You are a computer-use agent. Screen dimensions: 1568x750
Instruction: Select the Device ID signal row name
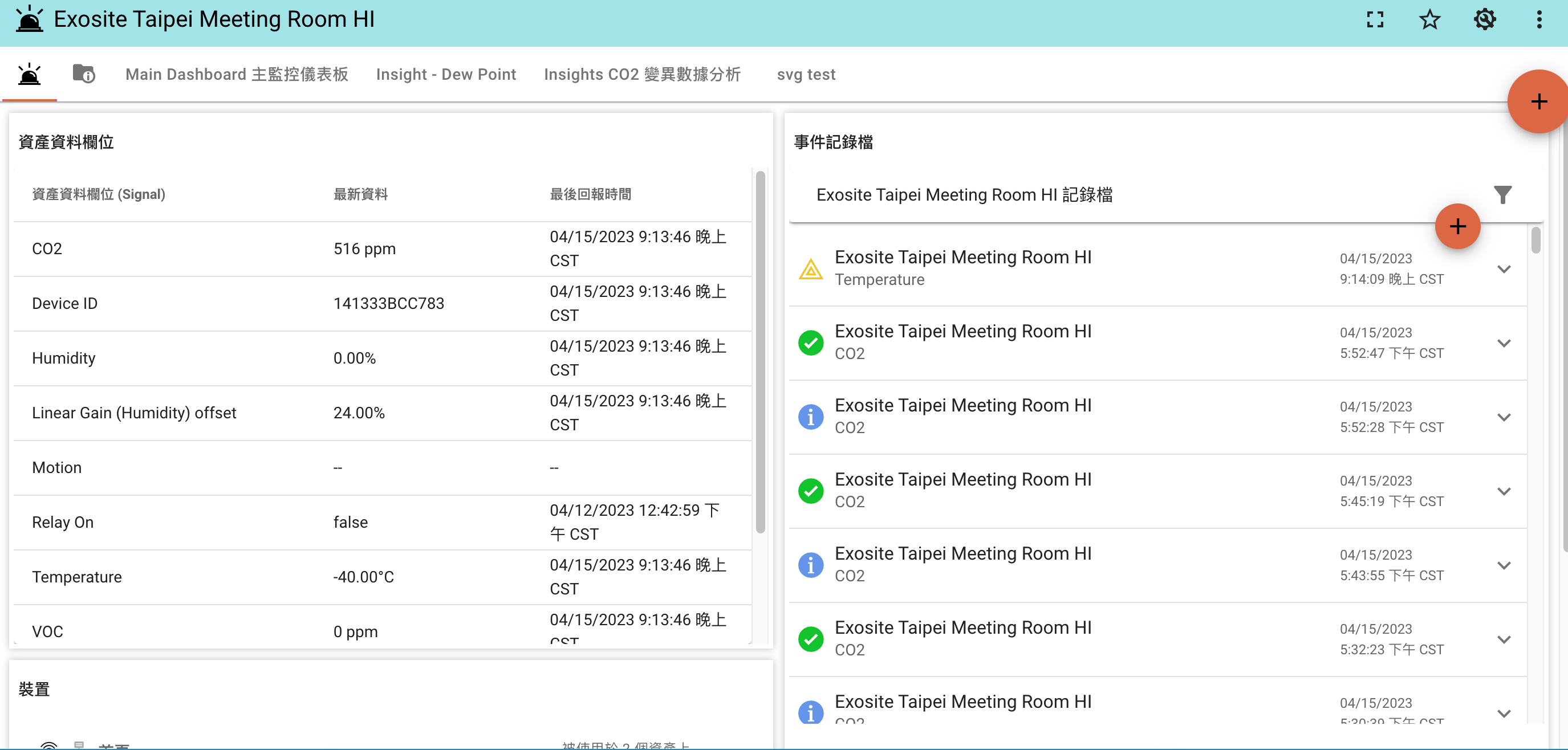click(64, 304)
